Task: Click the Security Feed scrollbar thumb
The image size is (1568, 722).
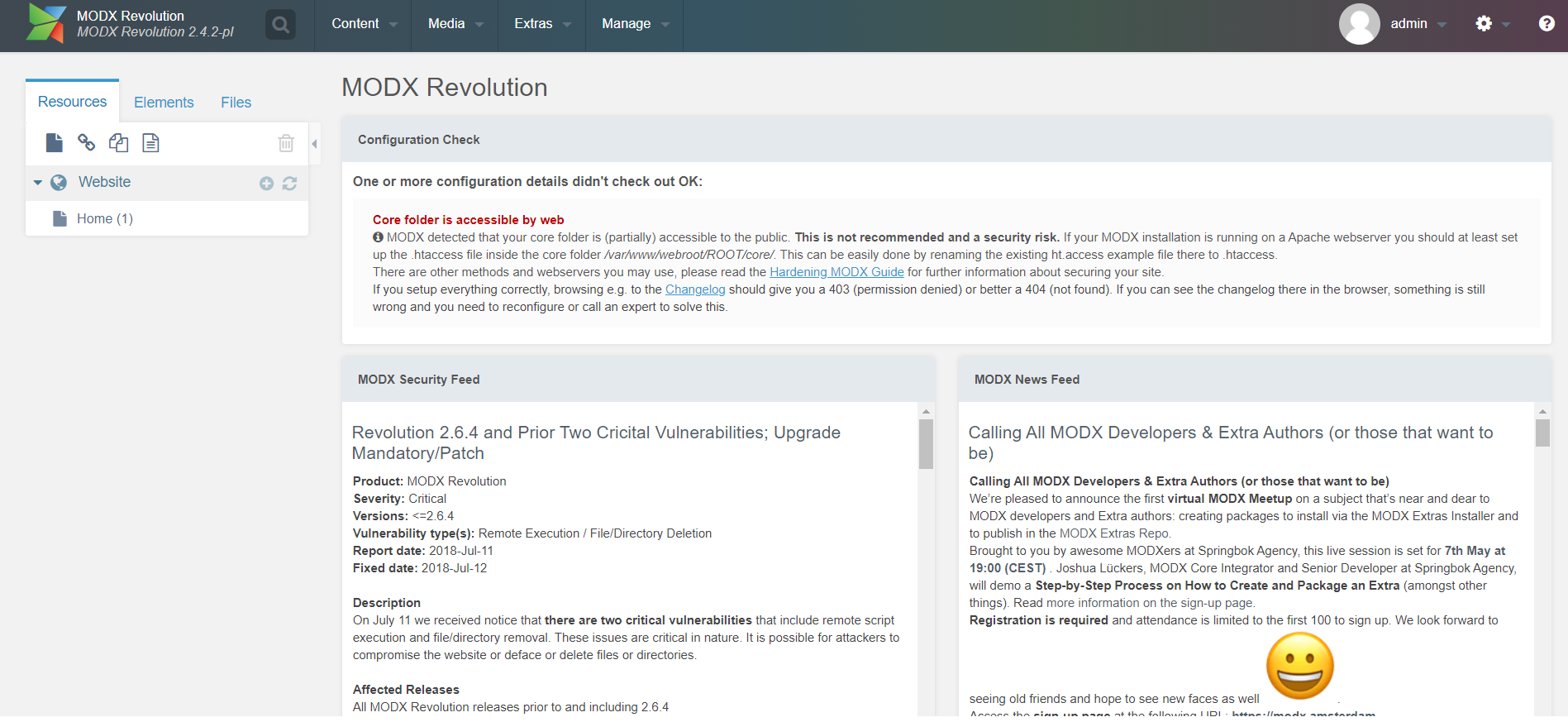Action: pos(926,444)
